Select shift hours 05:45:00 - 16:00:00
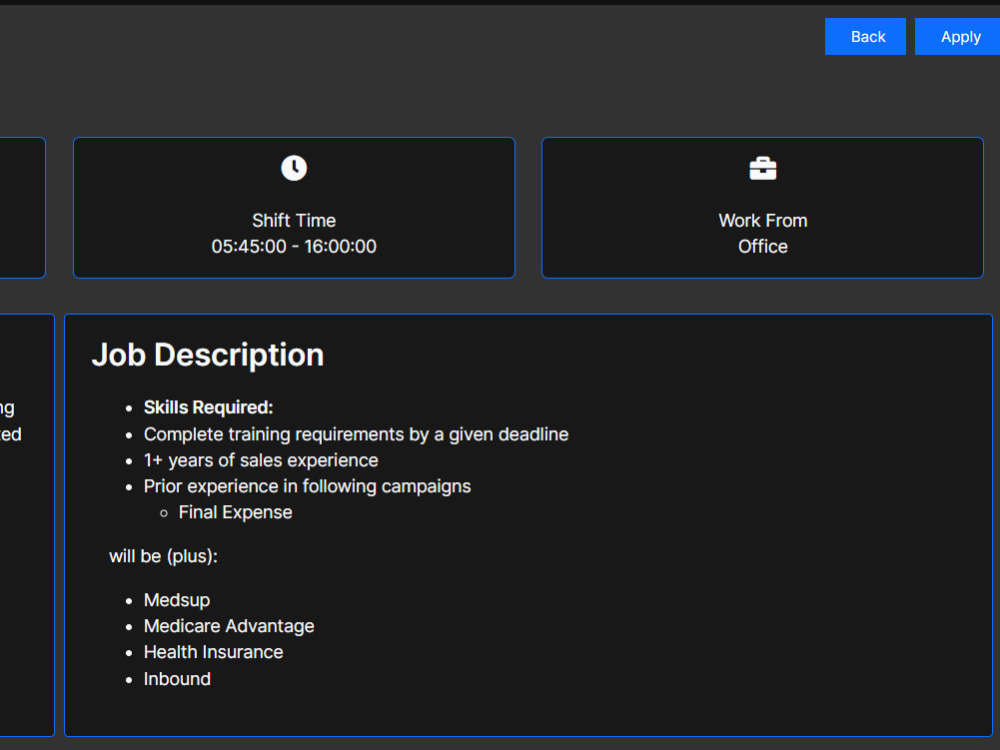The width and height of the screenshot is (1000, 750). tap(294, 246)
